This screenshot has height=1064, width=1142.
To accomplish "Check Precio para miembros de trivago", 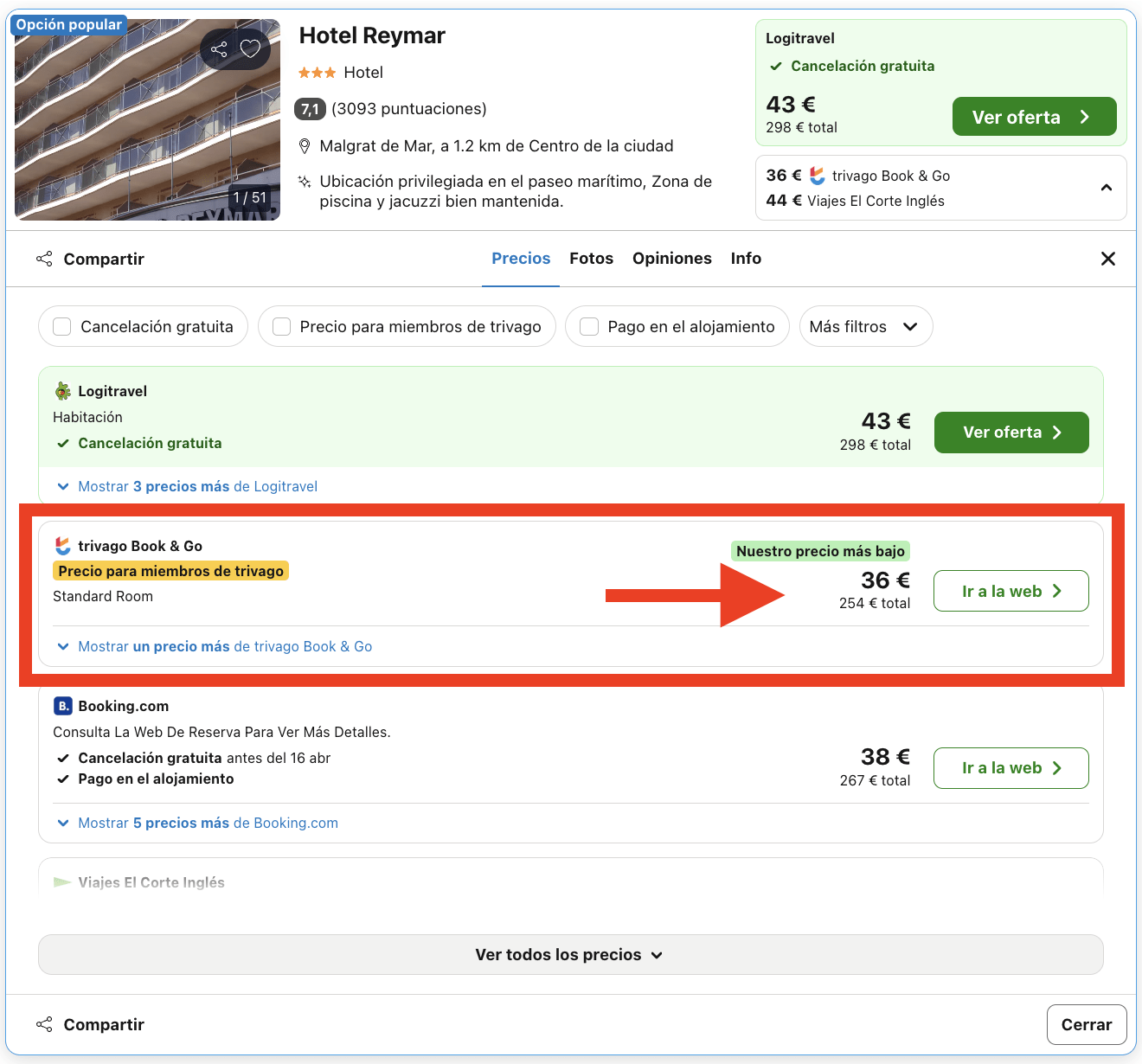I will 281,326.
